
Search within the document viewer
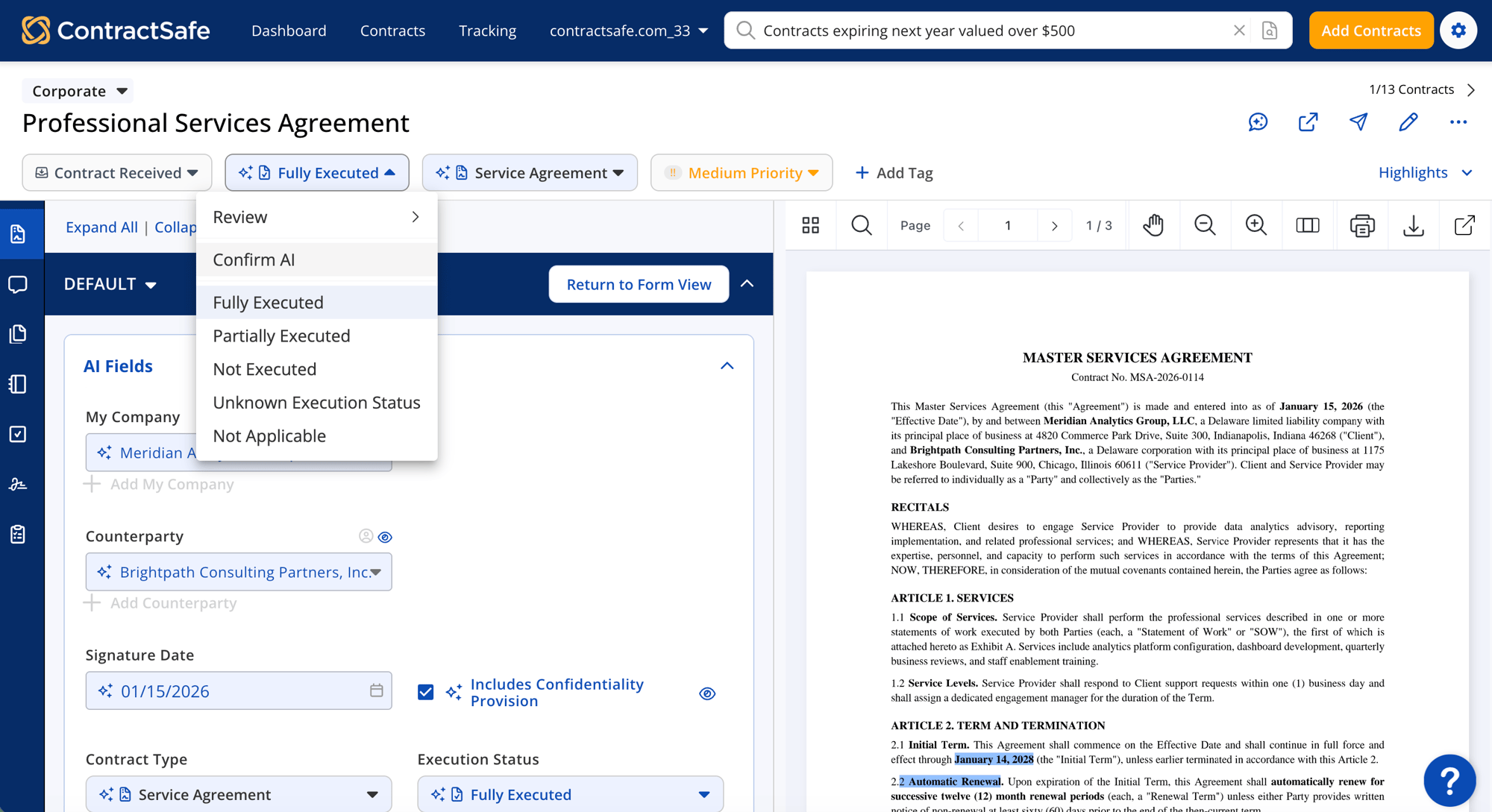click(x=862, y=225)
